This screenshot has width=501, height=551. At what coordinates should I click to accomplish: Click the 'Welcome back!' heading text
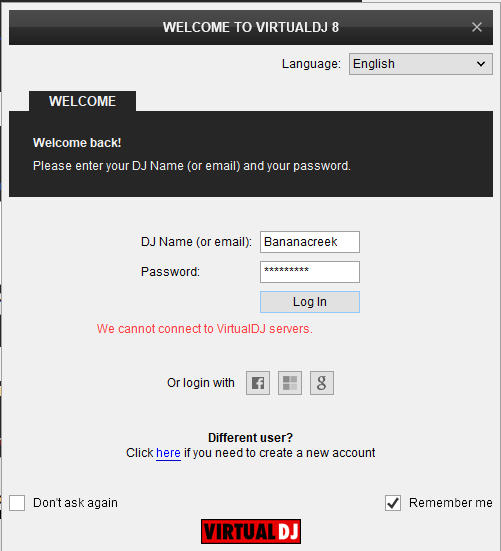pyautogui.click(x=77, y=143)
